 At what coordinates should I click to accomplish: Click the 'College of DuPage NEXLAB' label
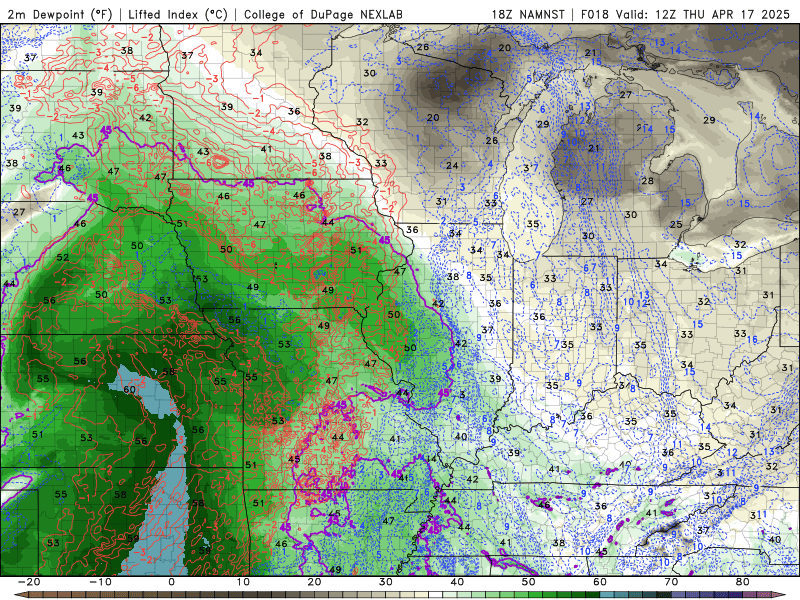point(323,14)
